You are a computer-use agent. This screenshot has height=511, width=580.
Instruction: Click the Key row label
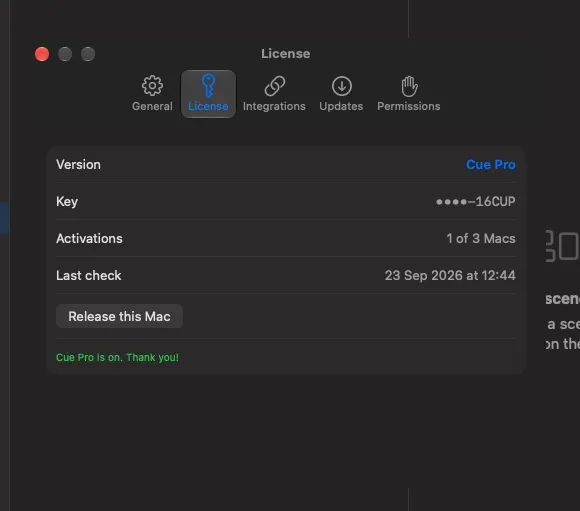[x=67, y=202]
